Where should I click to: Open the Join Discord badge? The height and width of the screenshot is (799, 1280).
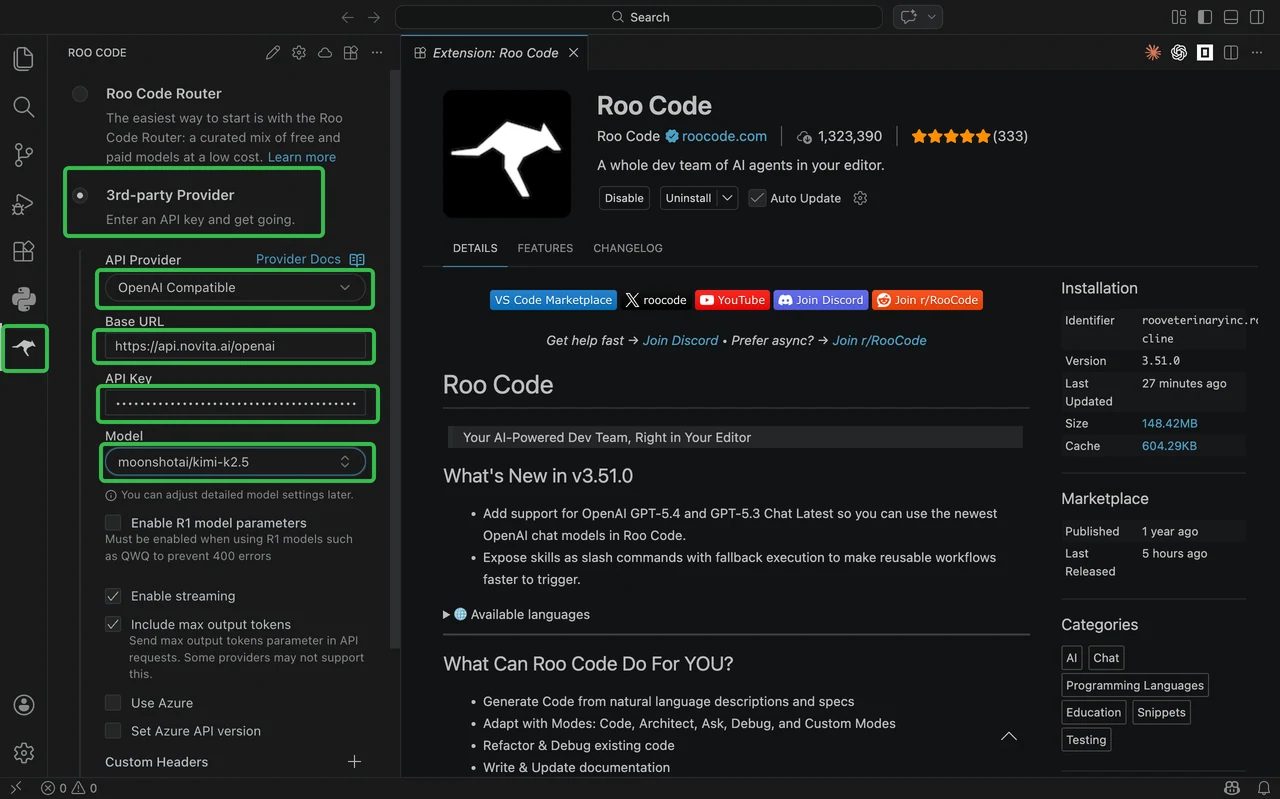821,300
